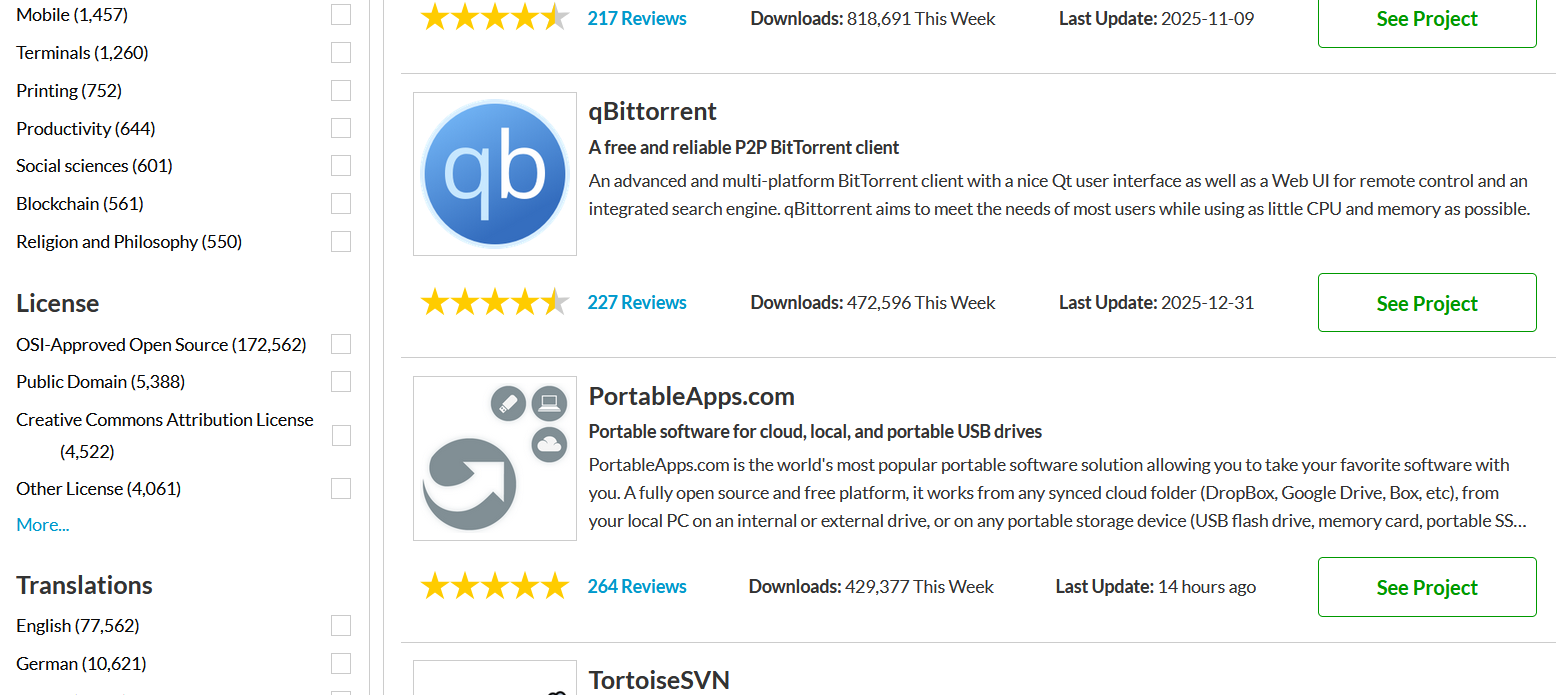
Task: Check the Mobile category checkbox
Action: (x=341, y=15)
